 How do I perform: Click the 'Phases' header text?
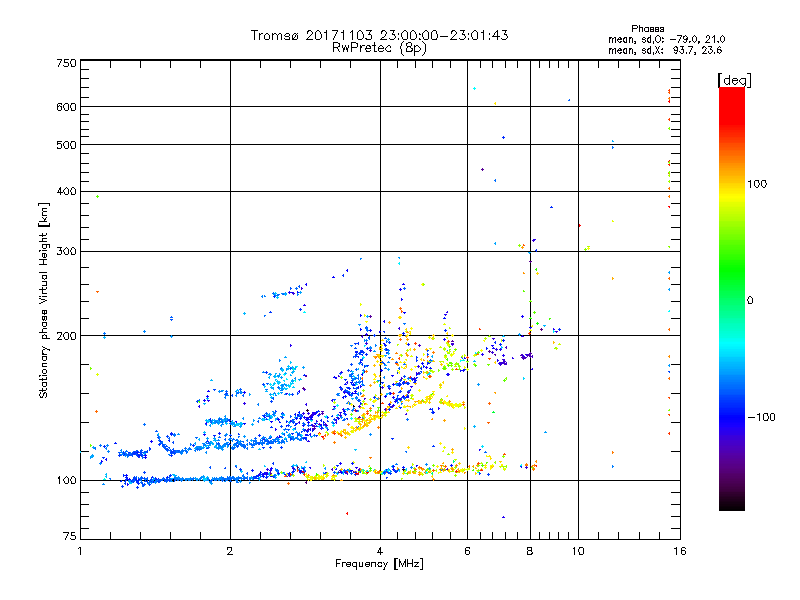(x=647, y=29)
